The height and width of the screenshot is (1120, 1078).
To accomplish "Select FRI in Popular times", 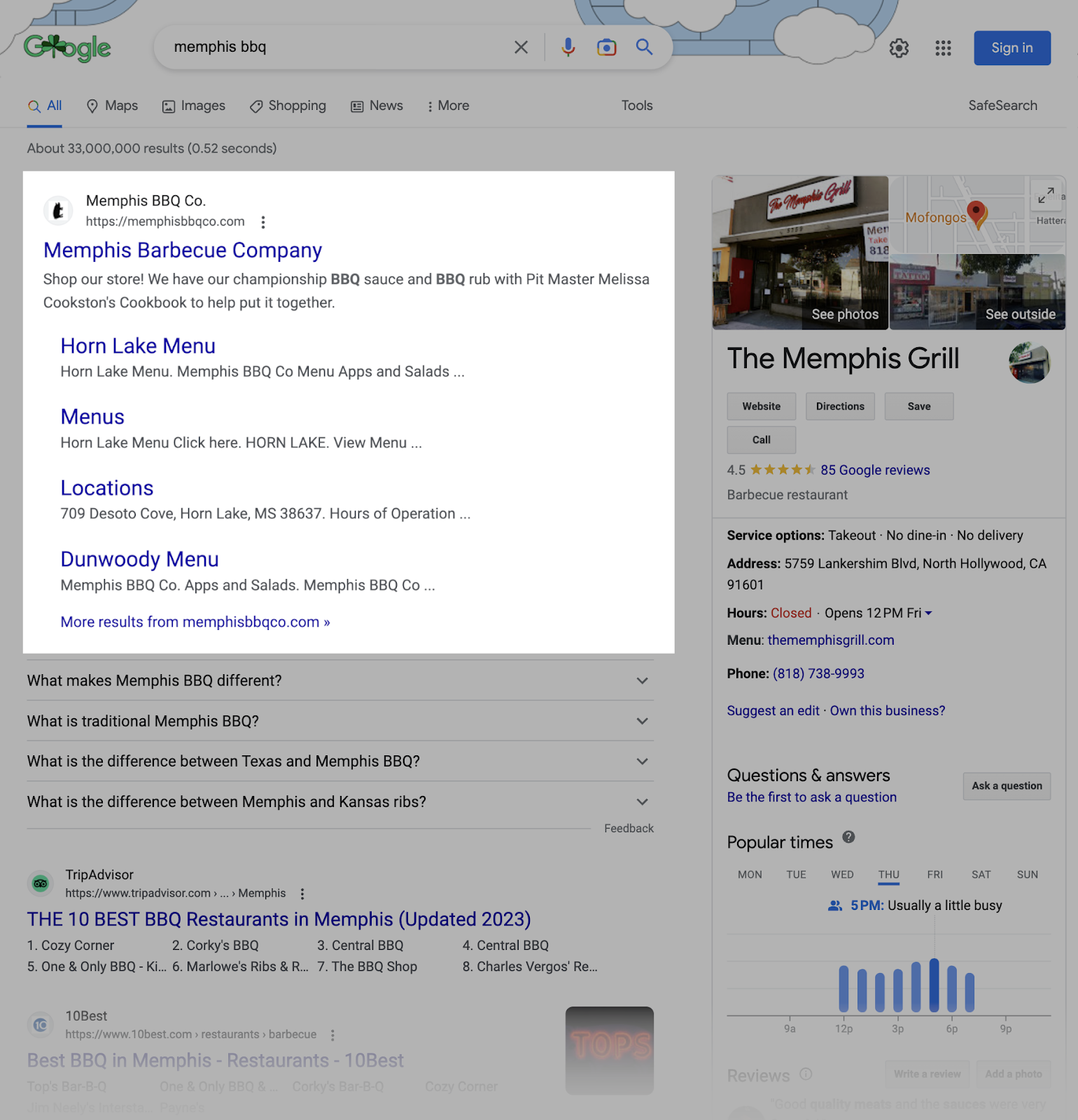I will tap(934, 875).
